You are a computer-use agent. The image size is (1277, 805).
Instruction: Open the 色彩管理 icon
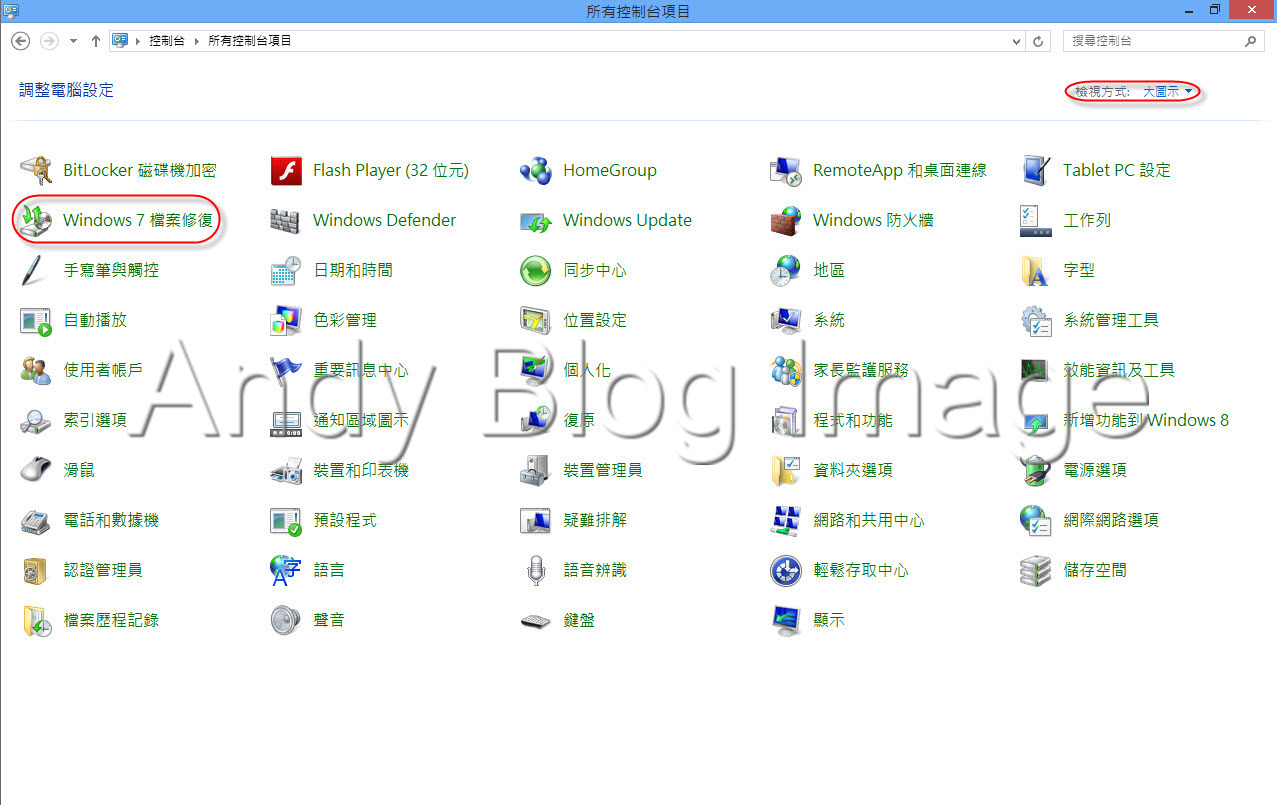[286, 320]
